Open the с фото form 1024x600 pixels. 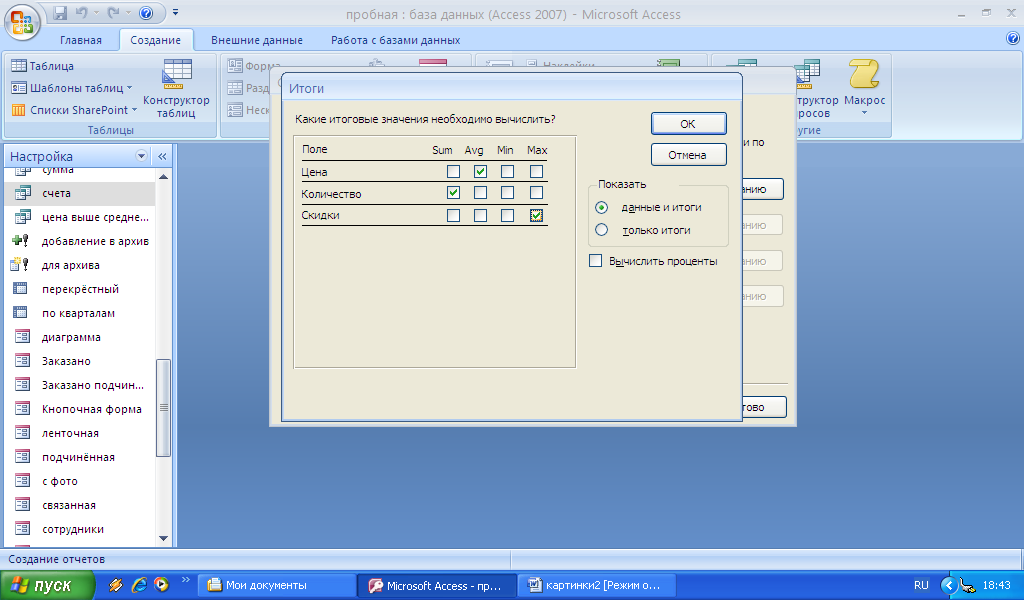coord(80,481)
